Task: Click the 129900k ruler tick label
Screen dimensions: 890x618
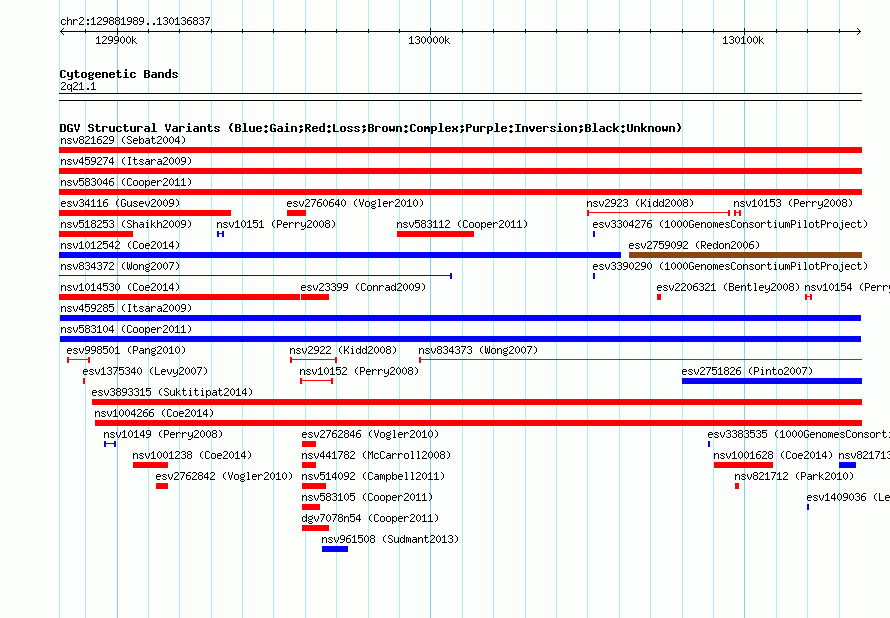Action: pyautogui.click(x=116, y=40)
